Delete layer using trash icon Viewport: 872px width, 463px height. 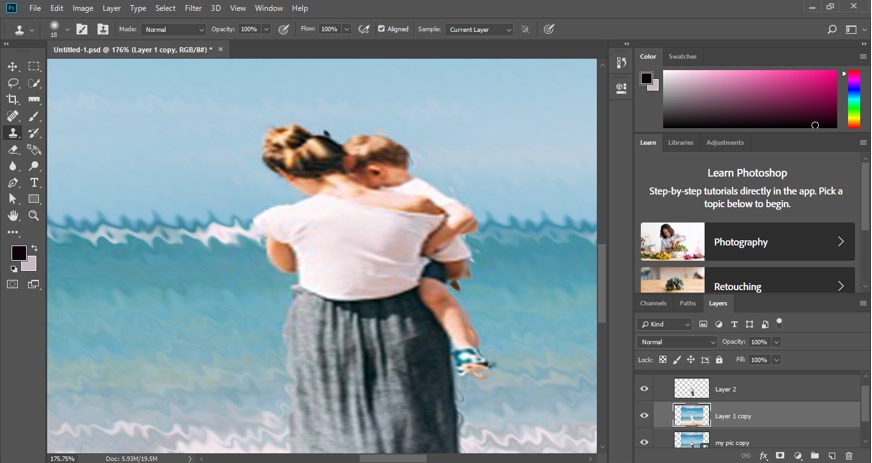click(x=847, y=455)
